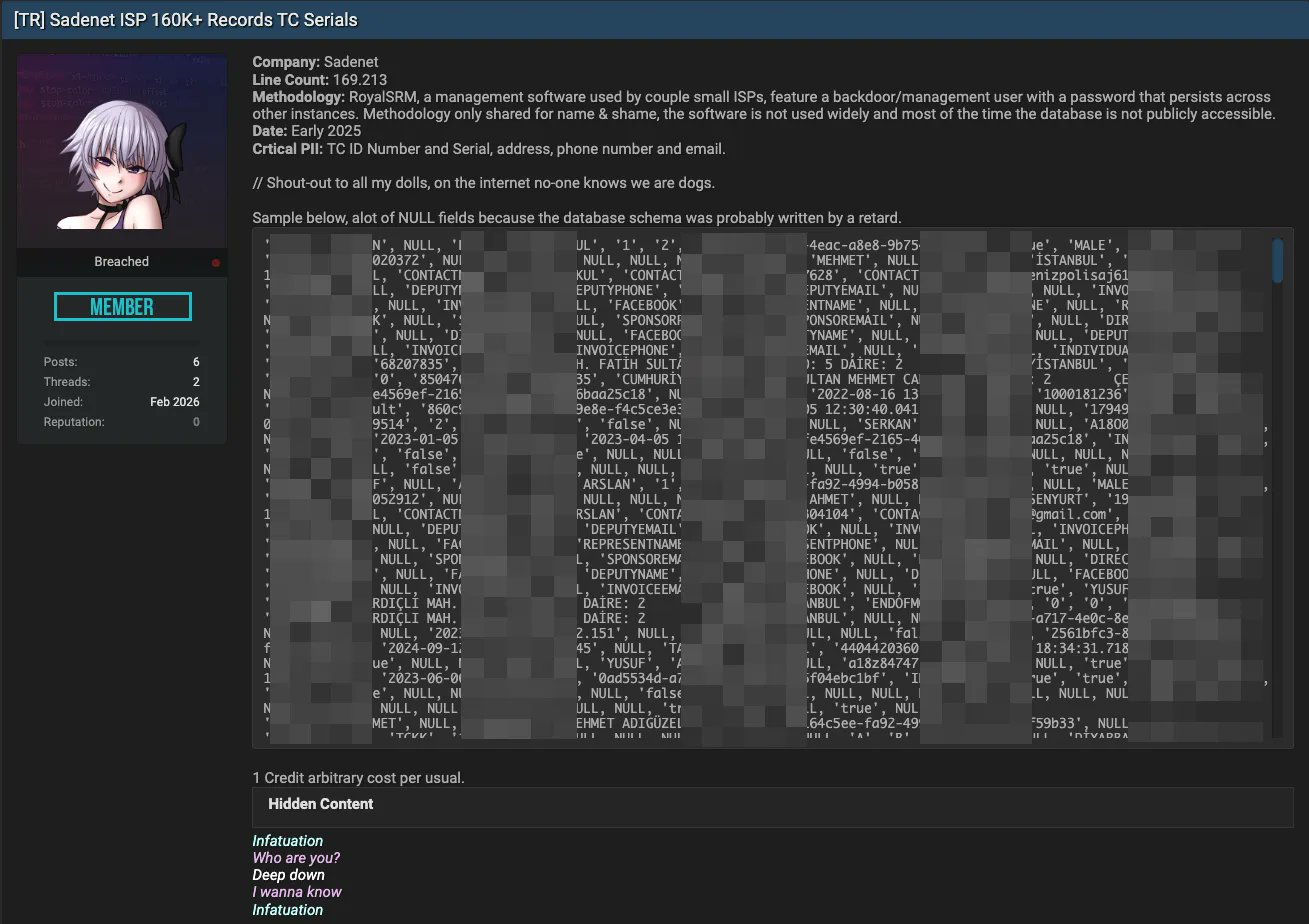Click the MEMBER rank badge
This screenshot has height=924, width=1309.
tap(122, 307)
